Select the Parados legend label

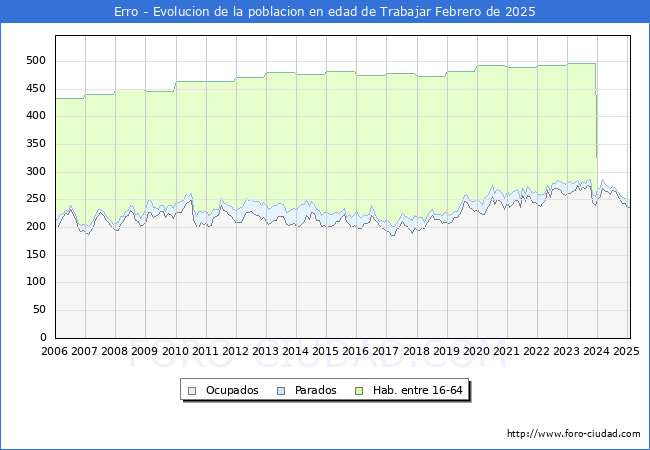(315, 390)
